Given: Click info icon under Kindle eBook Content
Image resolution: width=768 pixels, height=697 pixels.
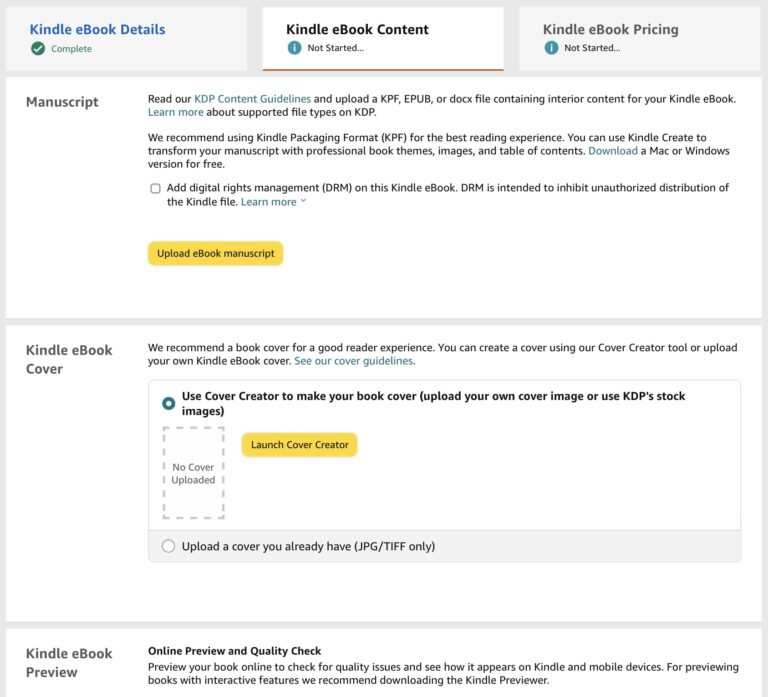Looking at the screenshot, I should tap(294, 48).
